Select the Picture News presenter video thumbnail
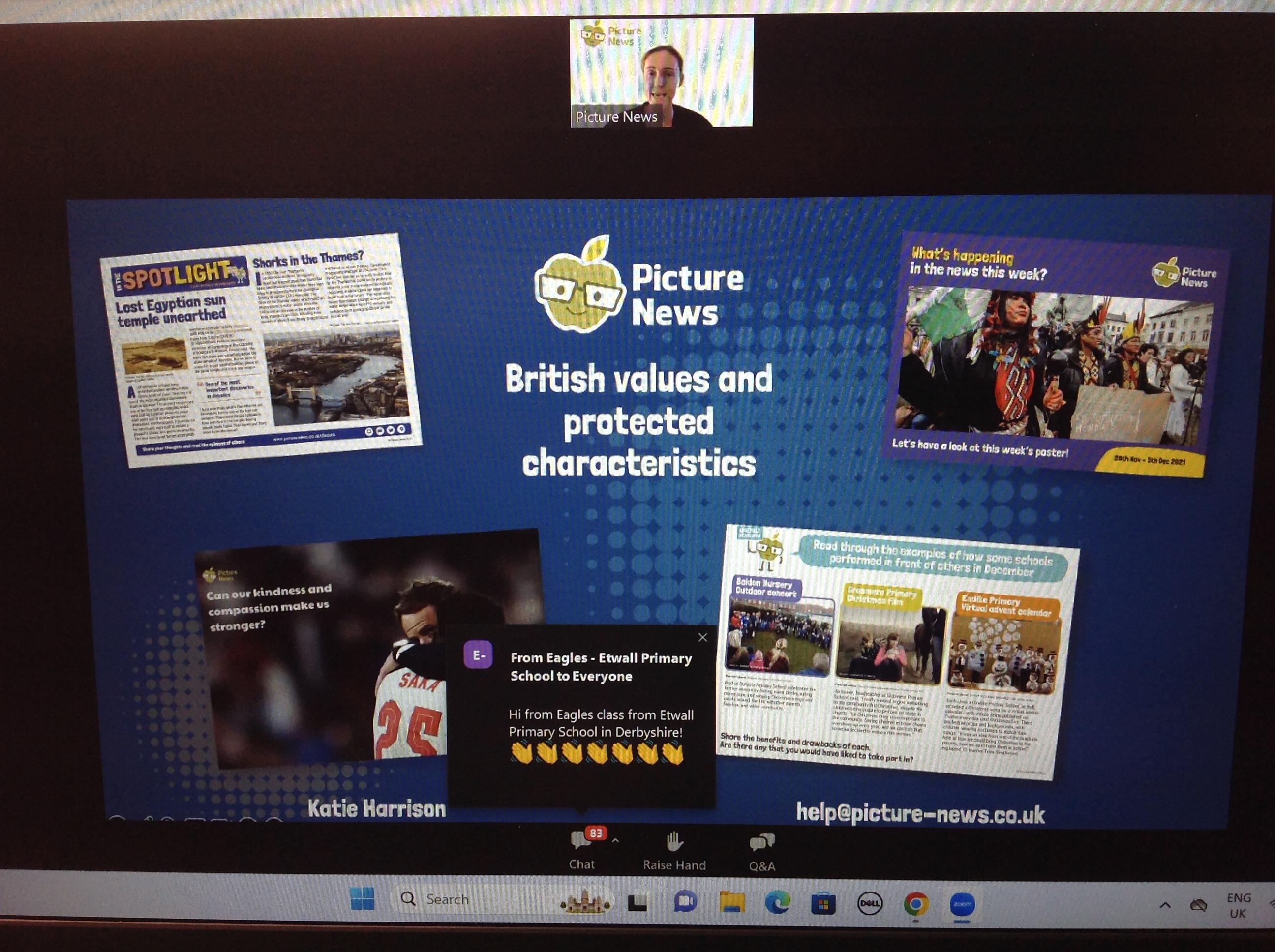This screenshot has width=1275, height=952. point(662,73)
